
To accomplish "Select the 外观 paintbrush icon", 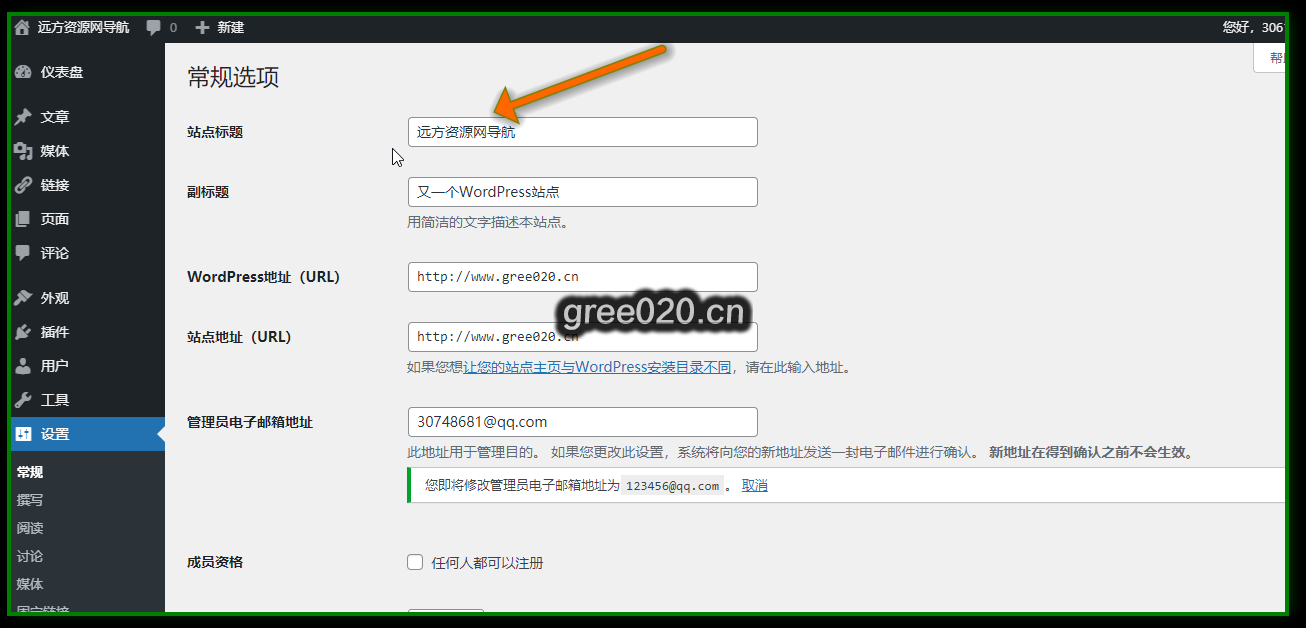I will coord(23,298).
